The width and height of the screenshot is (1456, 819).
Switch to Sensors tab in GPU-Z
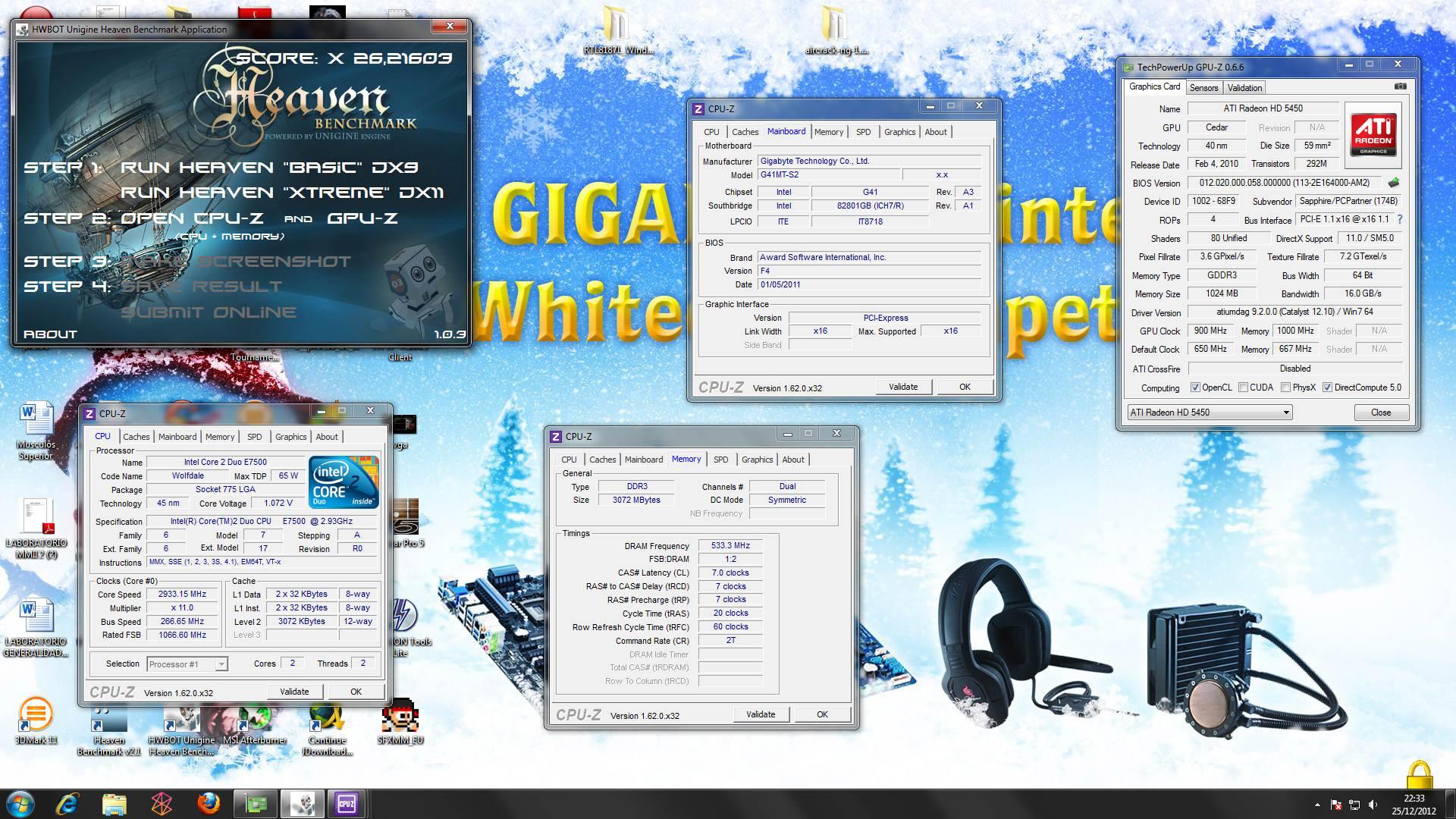click(1203, 88)
